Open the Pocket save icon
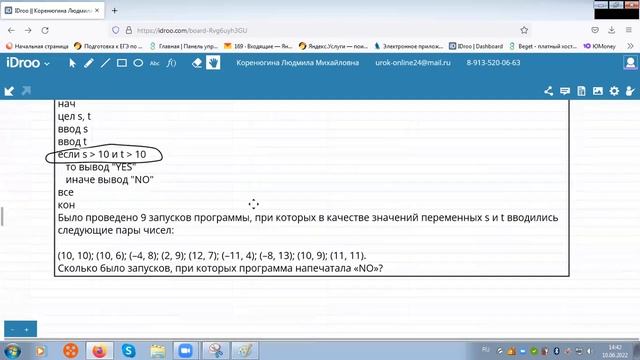 pyautogui.click(x=595, y=30)
